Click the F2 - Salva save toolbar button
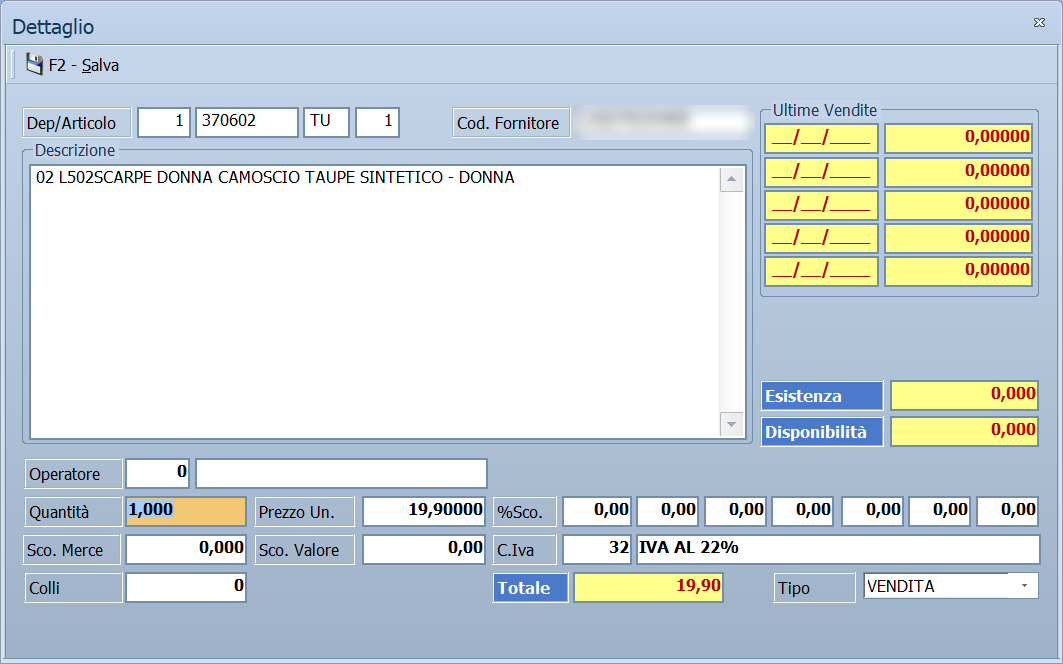This screenshot has height=664, width=1063. coord(73,65)
